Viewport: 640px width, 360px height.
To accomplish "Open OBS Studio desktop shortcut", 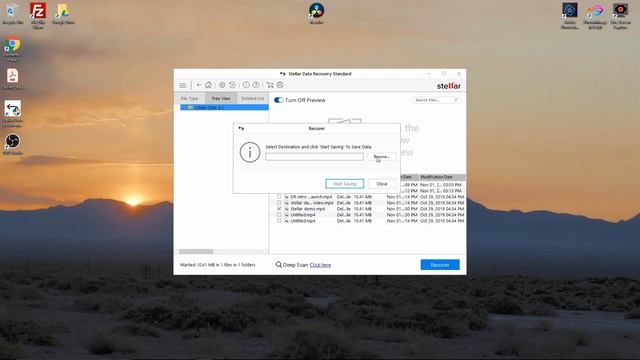I will coord(13,144).
